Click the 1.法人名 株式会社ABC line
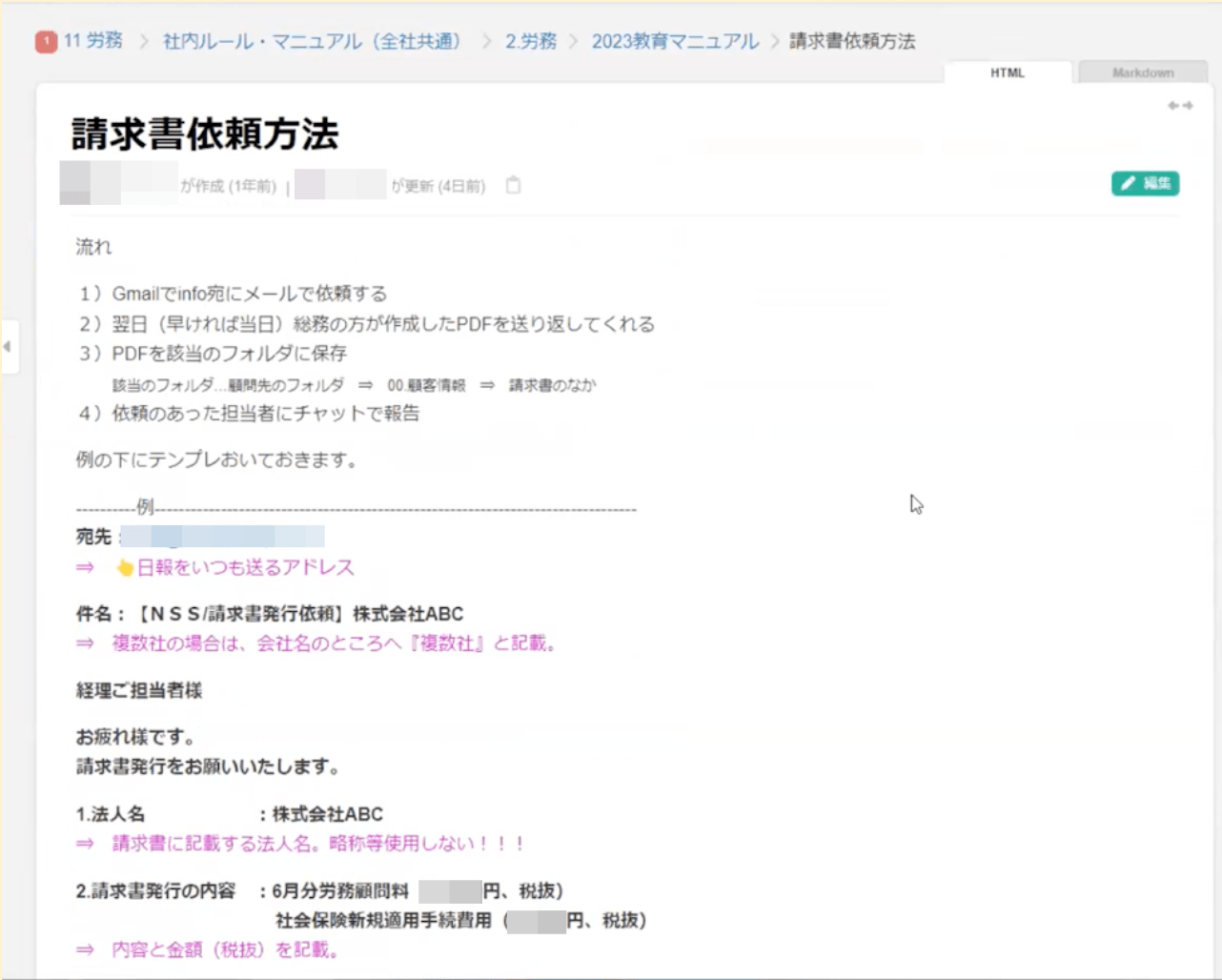Viewport: 1222px width, 980px height. (230, 814)
